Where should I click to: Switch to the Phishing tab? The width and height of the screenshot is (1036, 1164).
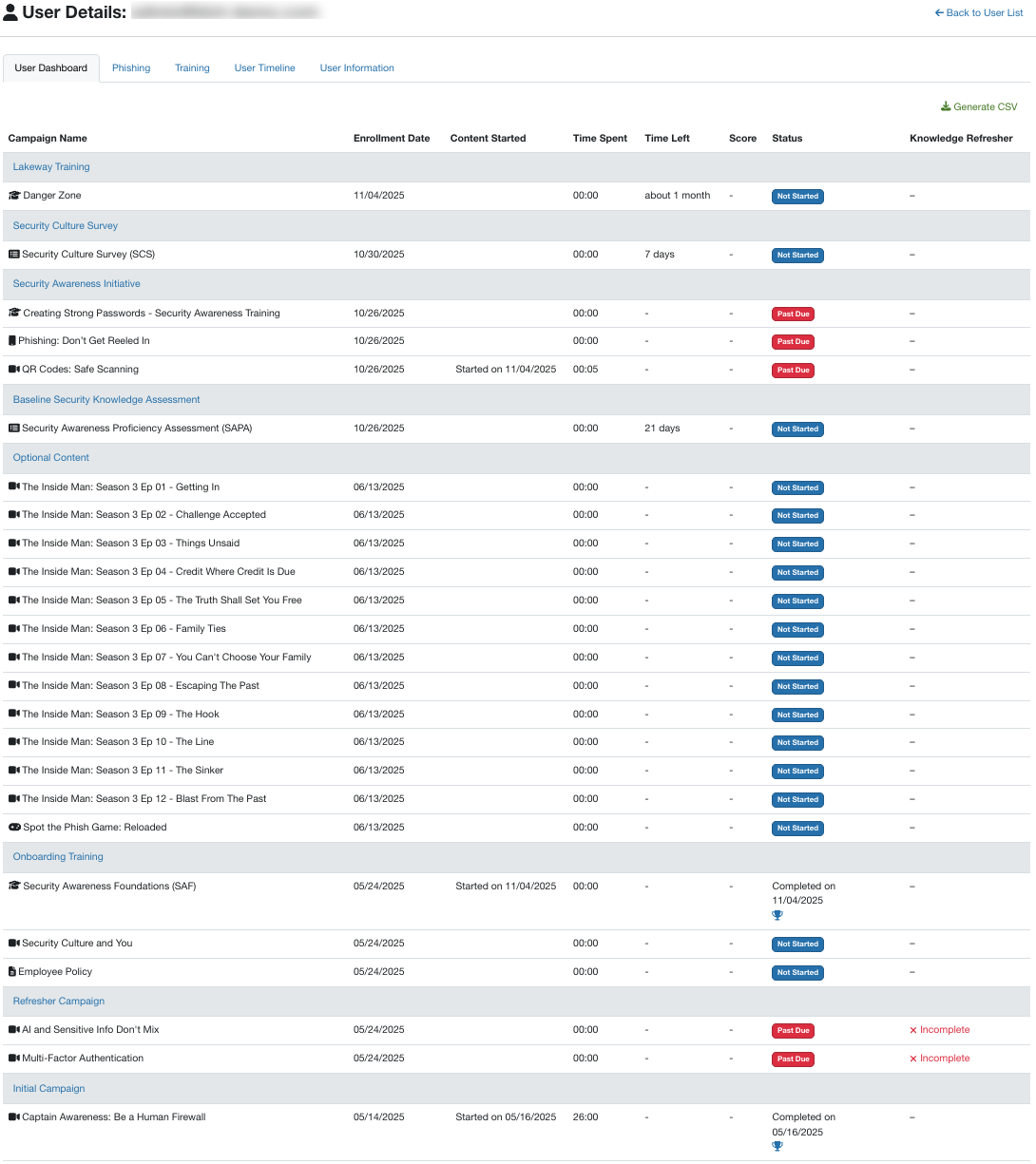click(131, 67)
